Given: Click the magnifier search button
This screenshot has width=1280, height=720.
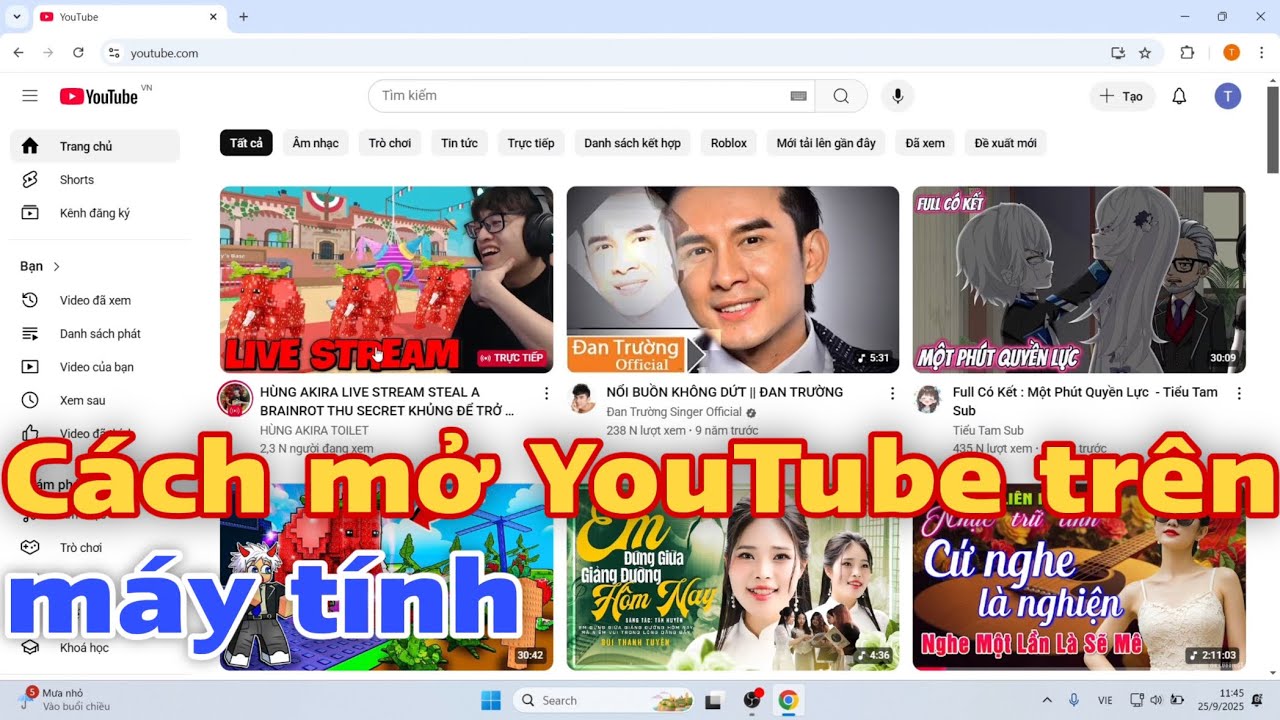Looking at the screenshot, I should click(841, 96).
